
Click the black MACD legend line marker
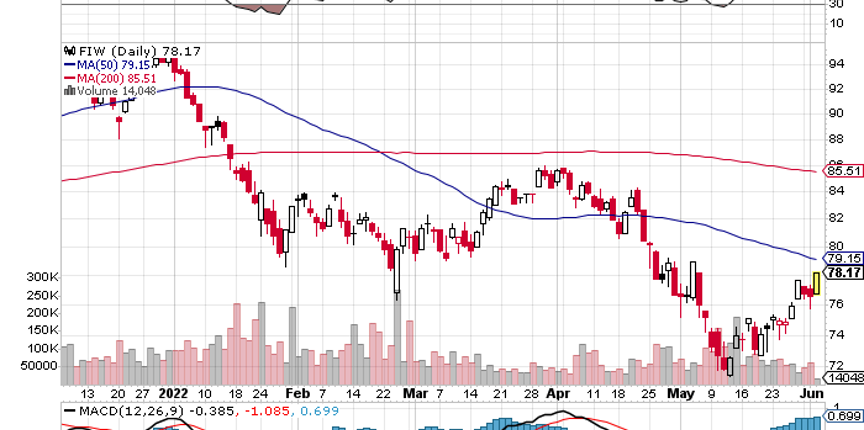[70, 411]
